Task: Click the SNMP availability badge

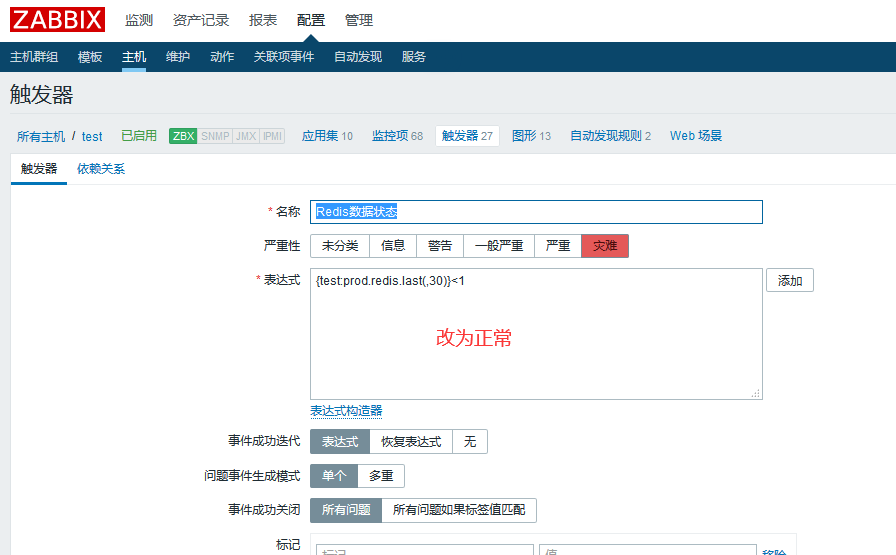Action: point(214,136)
